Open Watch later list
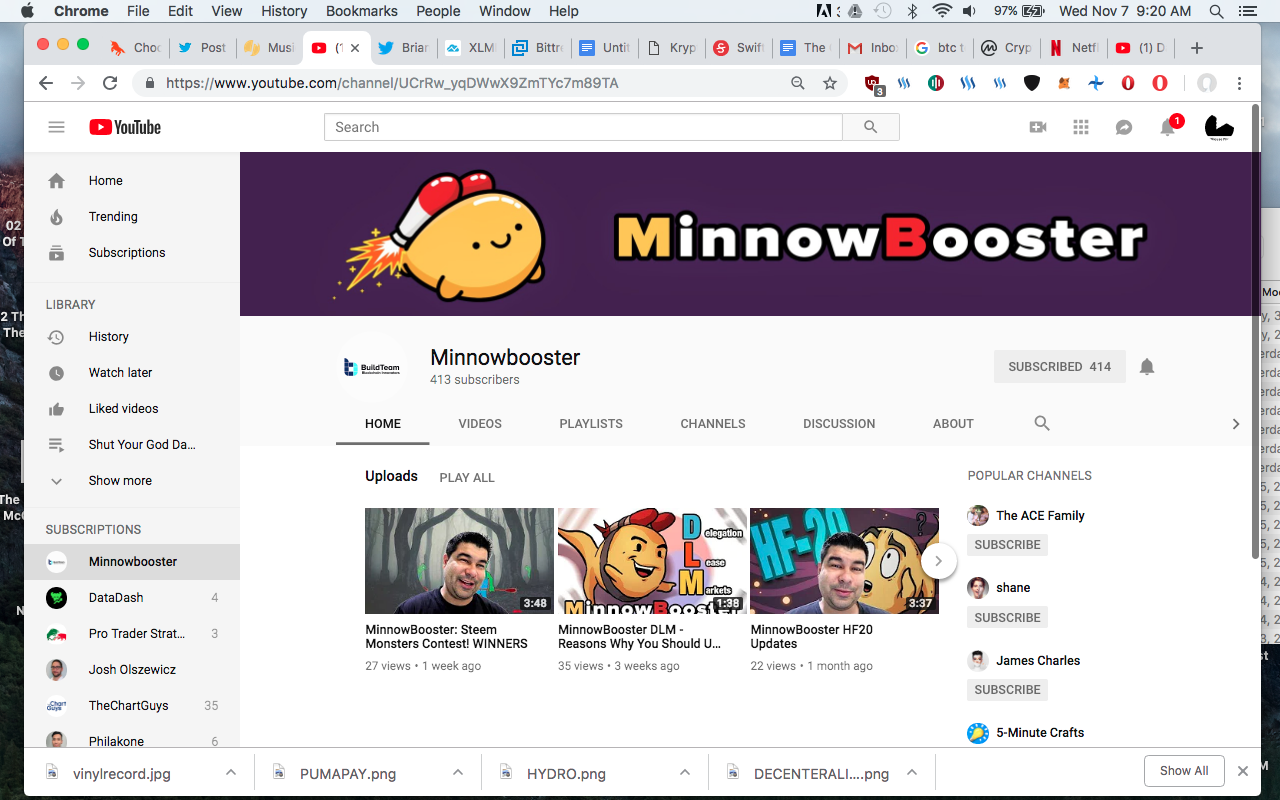Image resolution: width=1280 pixels, height=800 pixels. [x=132, y=373]
